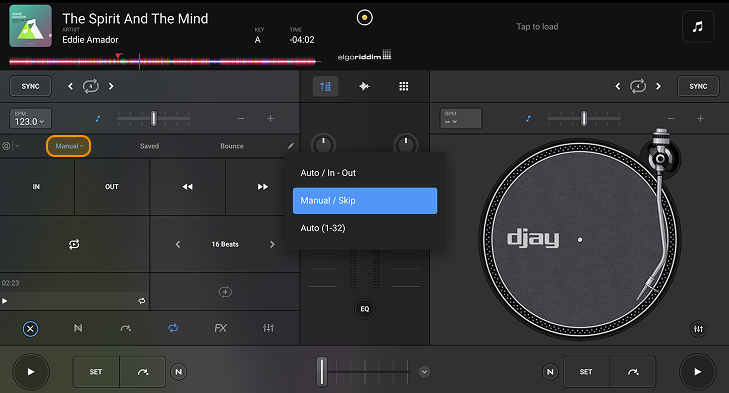Open left deck EQ sliders tool

tap(268, 328)
